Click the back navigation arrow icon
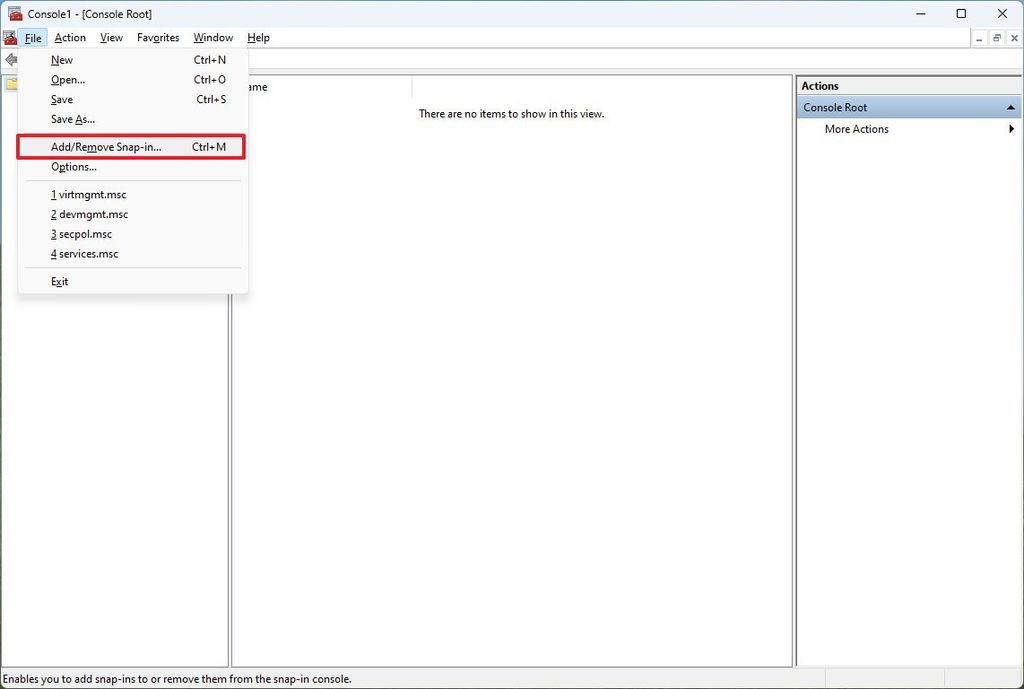Screen dimensions: 1024x689 click(x=10, y=59)
